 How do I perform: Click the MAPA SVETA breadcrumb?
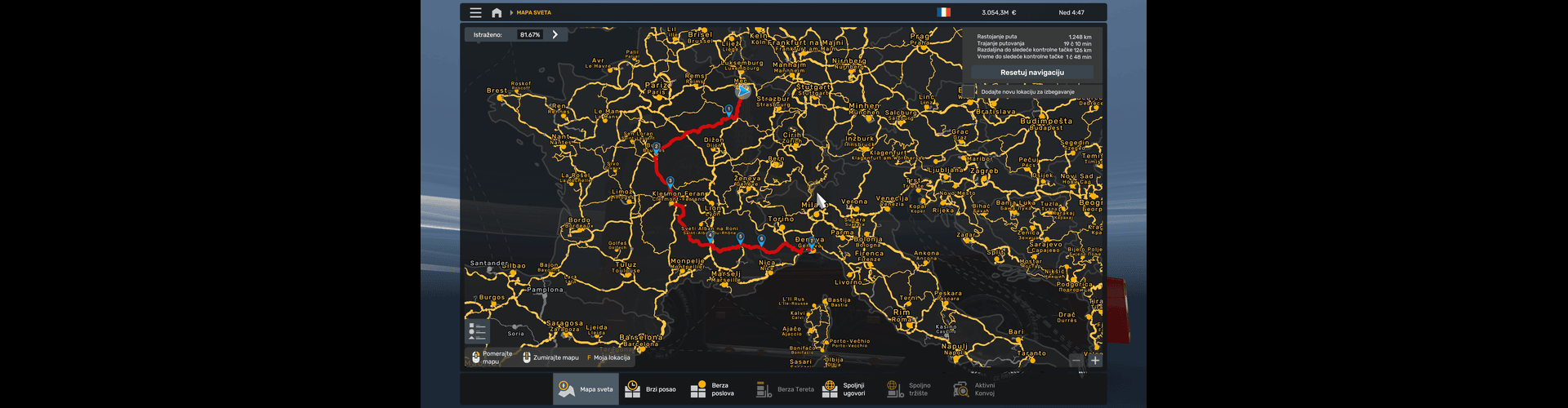pos(534,13)
